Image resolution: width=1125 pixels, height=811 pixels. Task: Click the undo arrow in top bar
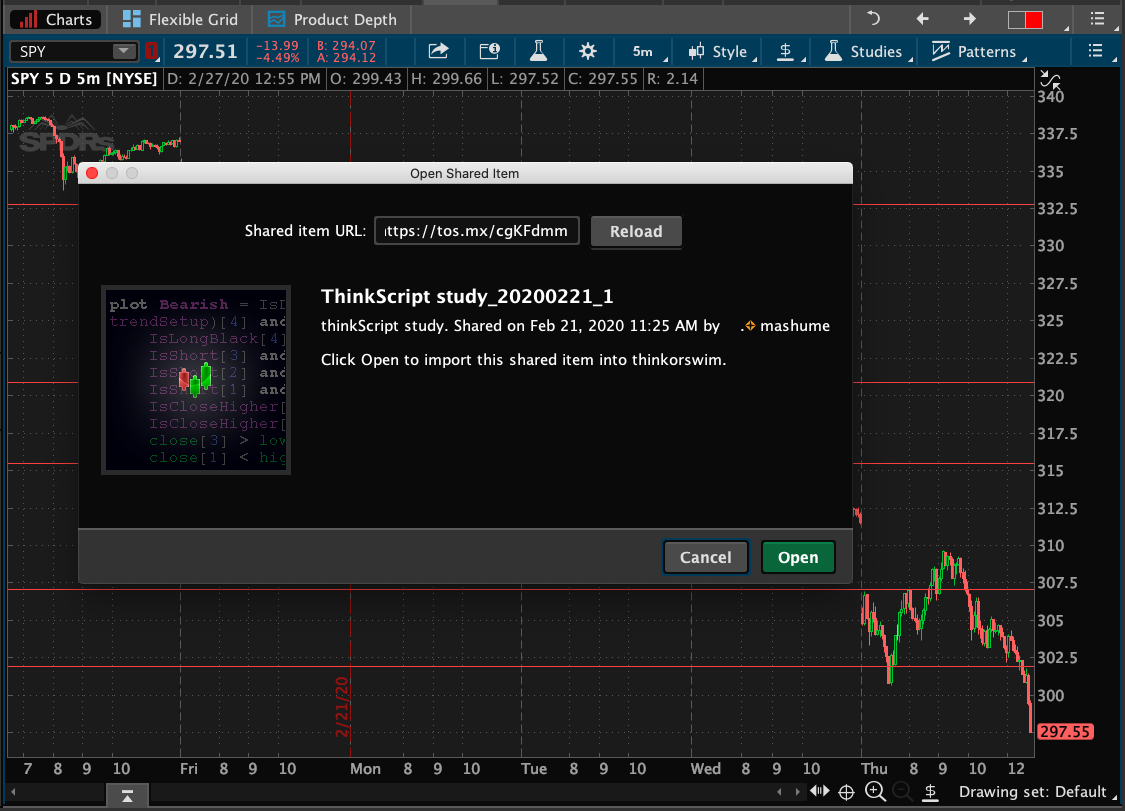(x=873, y=19)
